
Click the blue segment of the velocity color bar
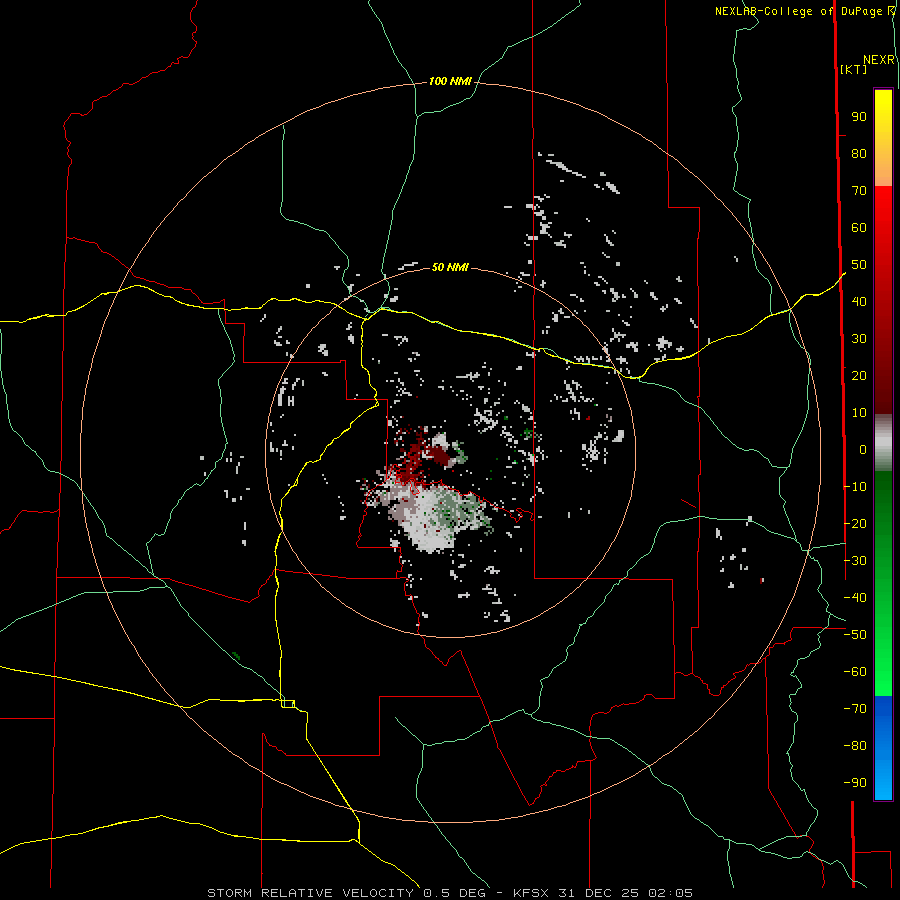[883, 748]
